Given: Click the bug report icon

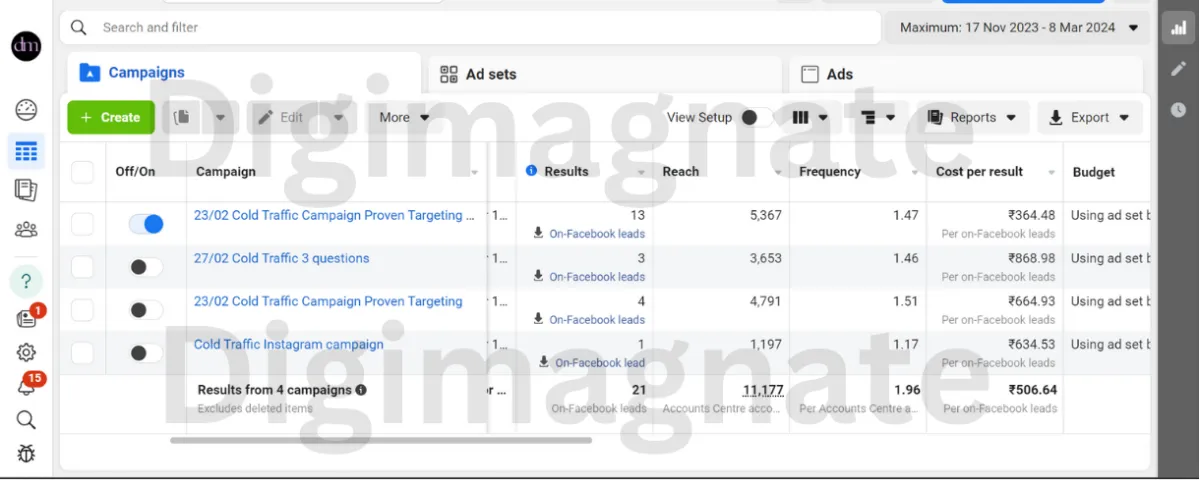Looking at the screenshot, I should click(x=26, y=454).
